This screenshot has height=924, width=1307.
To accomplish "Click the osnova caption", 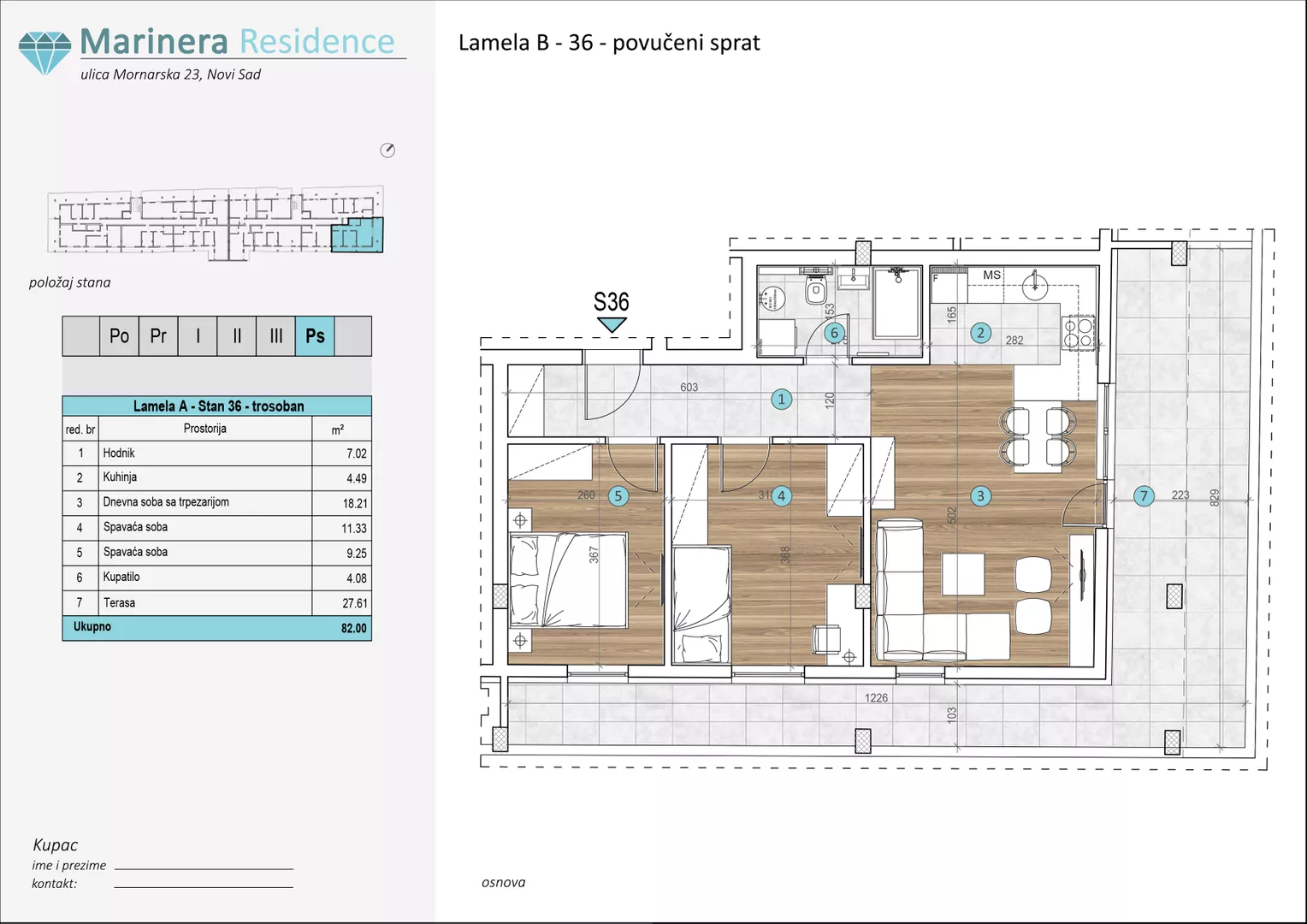I will (x=503, y=883).
